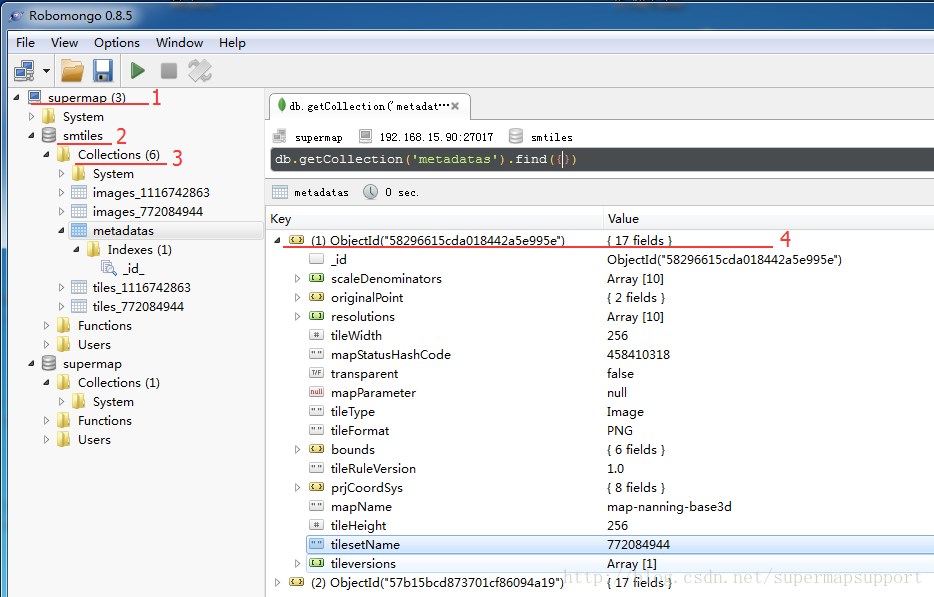Expand the images_1116742863 collection

pos(61,192)
